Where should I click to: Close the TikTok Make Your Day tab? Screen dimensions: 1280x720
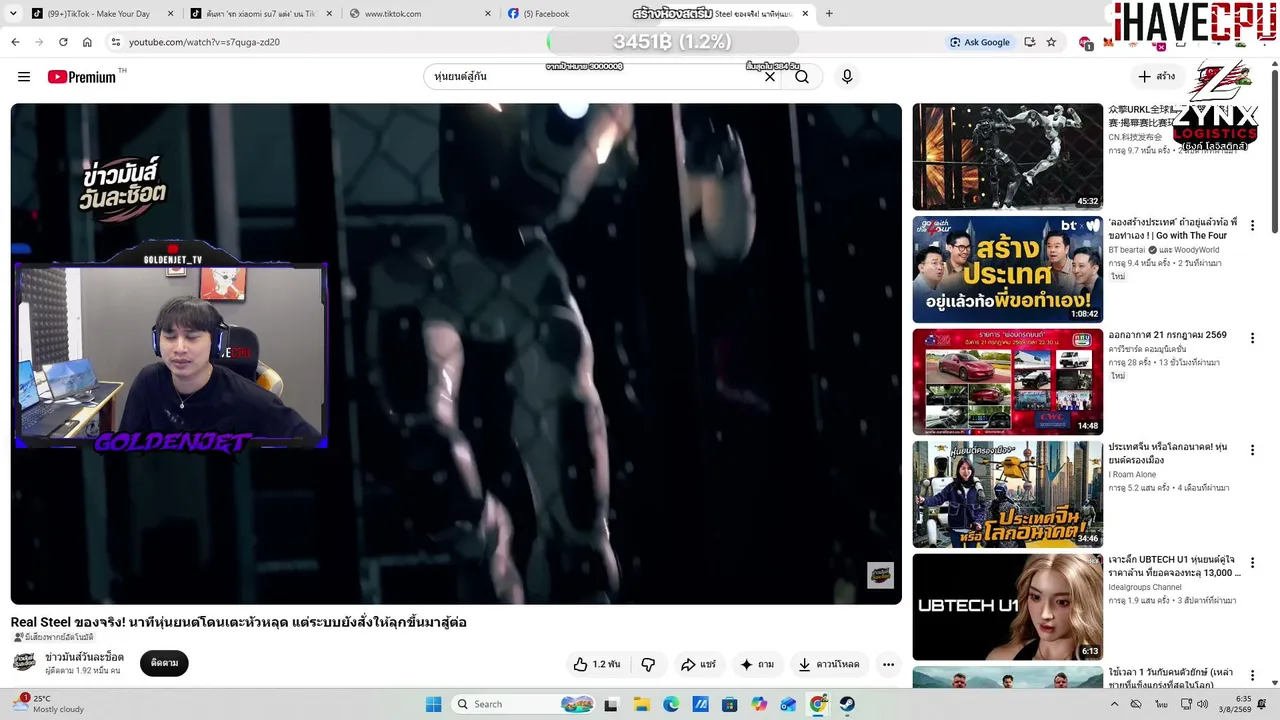point(170,14)
